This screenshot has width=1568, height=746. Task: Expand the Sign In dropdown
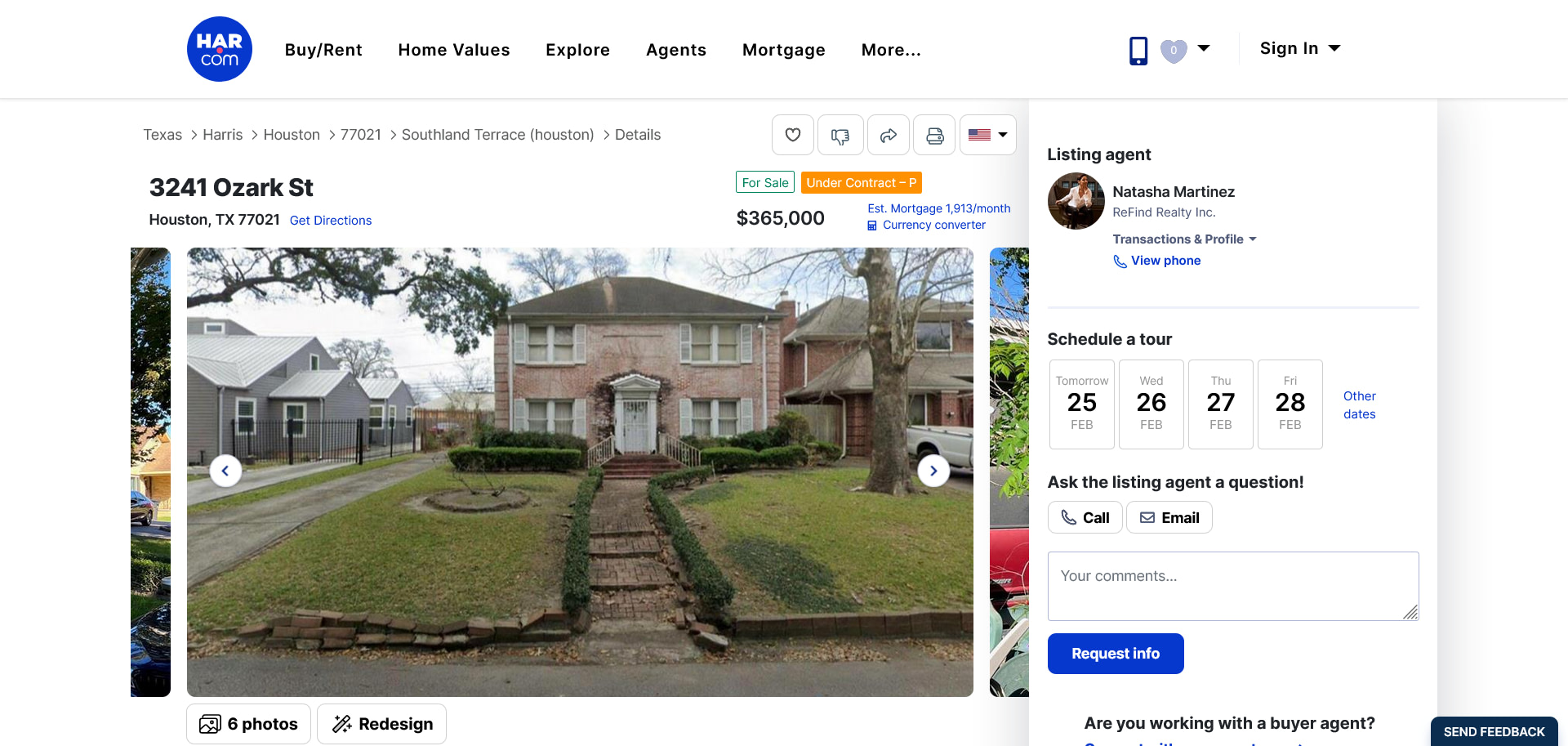[1300, 48]
